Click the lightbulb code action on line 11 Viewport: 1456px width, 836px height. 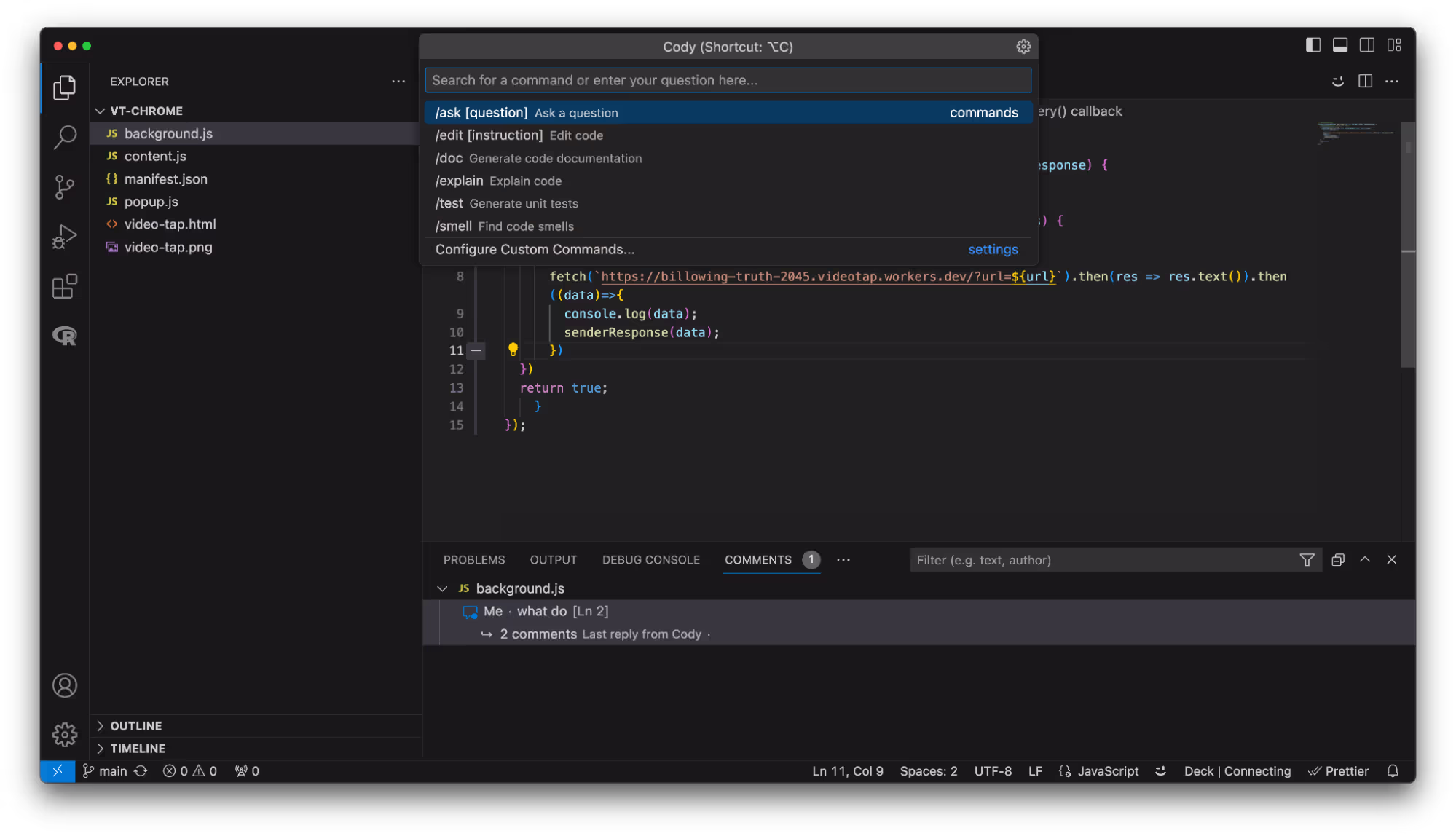(513, 350)
